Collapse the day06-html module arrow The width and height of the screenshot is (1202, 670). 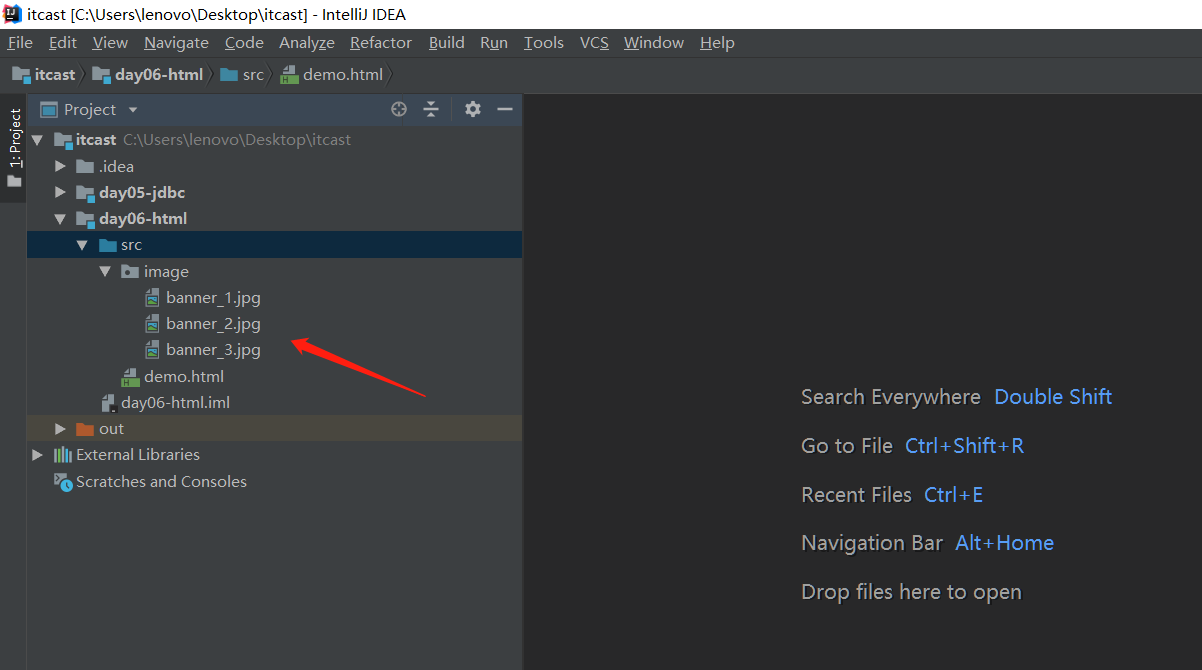61,218
